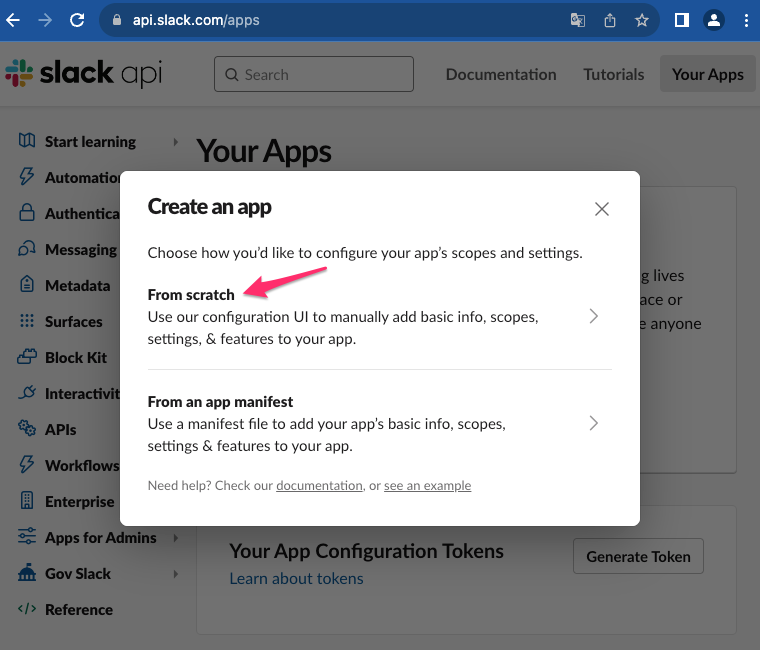Open the Tutorials nav item
The width and height of the screenshot is (760, 650).
[614, 74]
